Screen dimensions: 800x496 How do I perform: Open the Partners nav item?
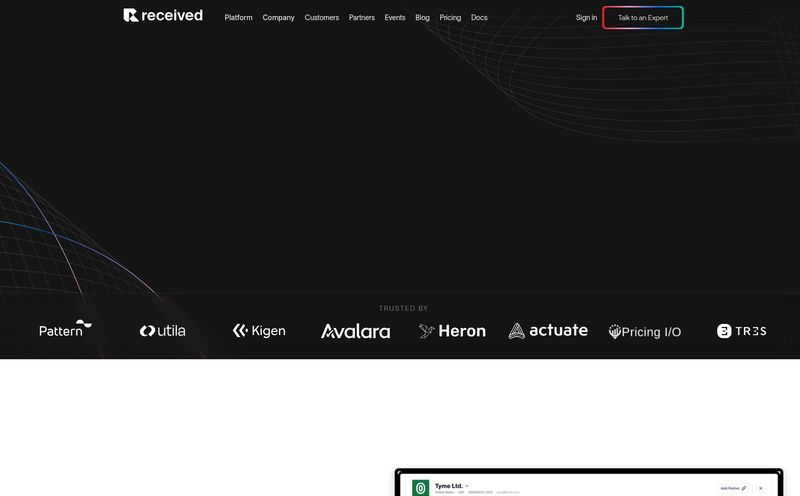(x=362, y=17)
